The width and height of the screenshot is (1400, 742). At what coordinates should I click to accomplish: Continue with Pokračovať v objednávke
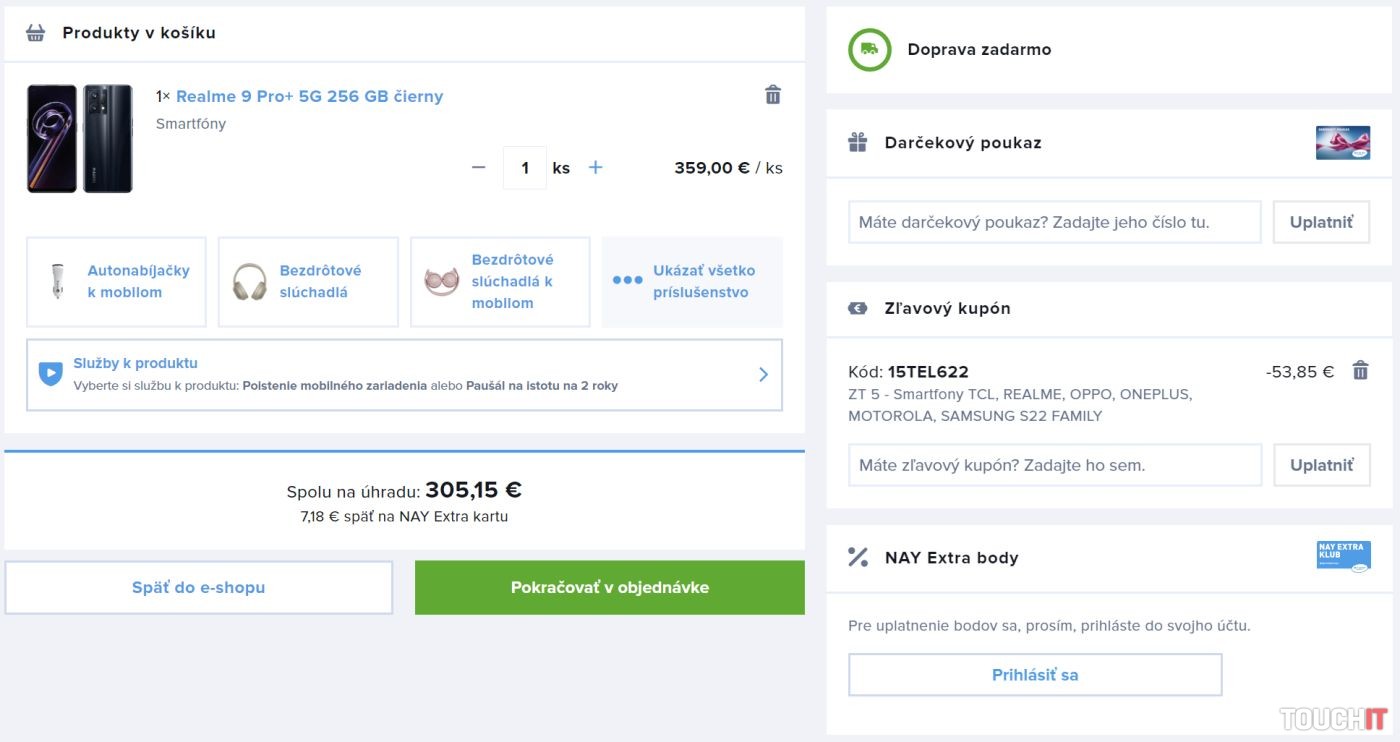tap(609, 587)
